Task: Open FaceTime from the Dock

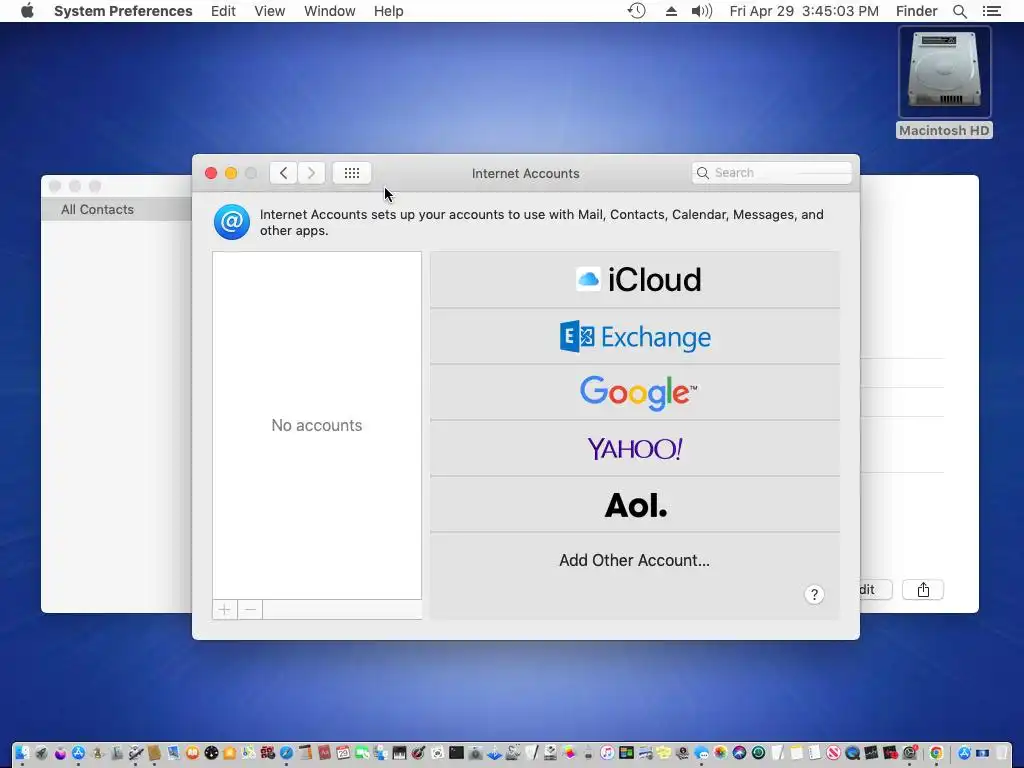Action: (362, 753)
